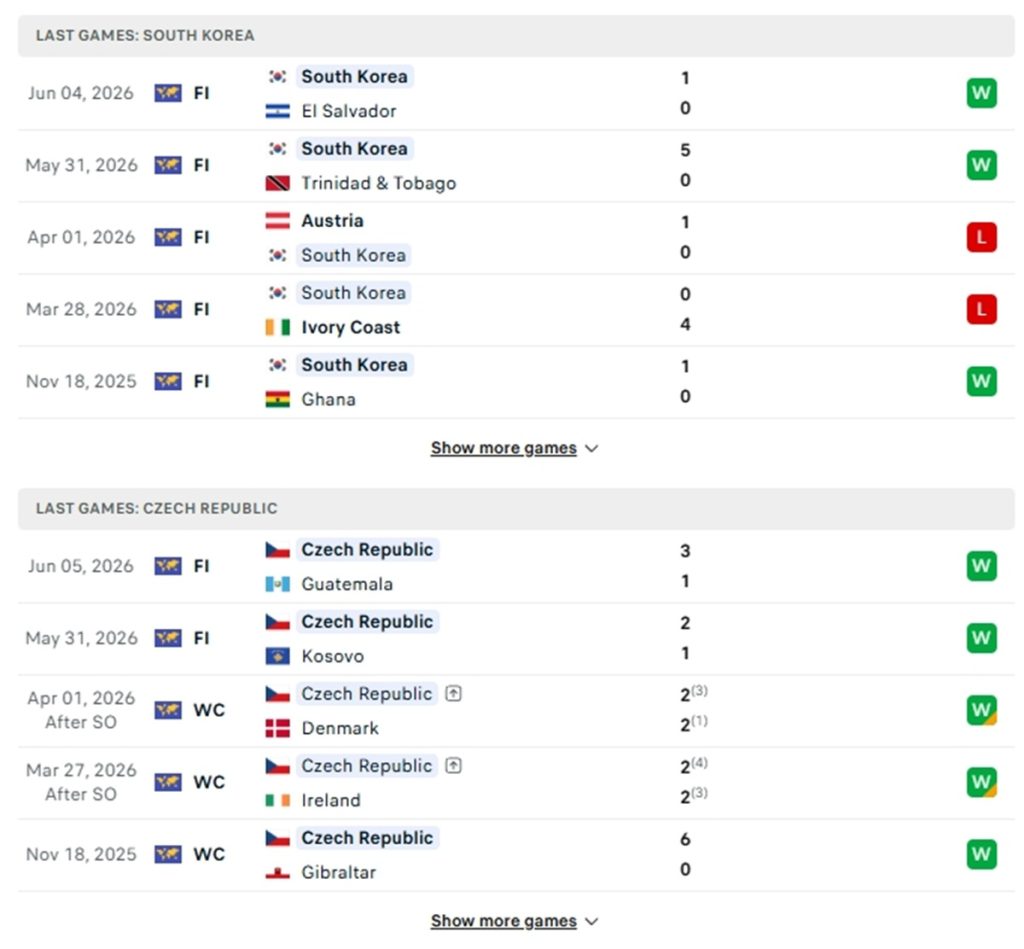This screenshot has width=1024, height=949.
Task: Click the El Salvador flag icon
Action: click(x=278, y=112)
